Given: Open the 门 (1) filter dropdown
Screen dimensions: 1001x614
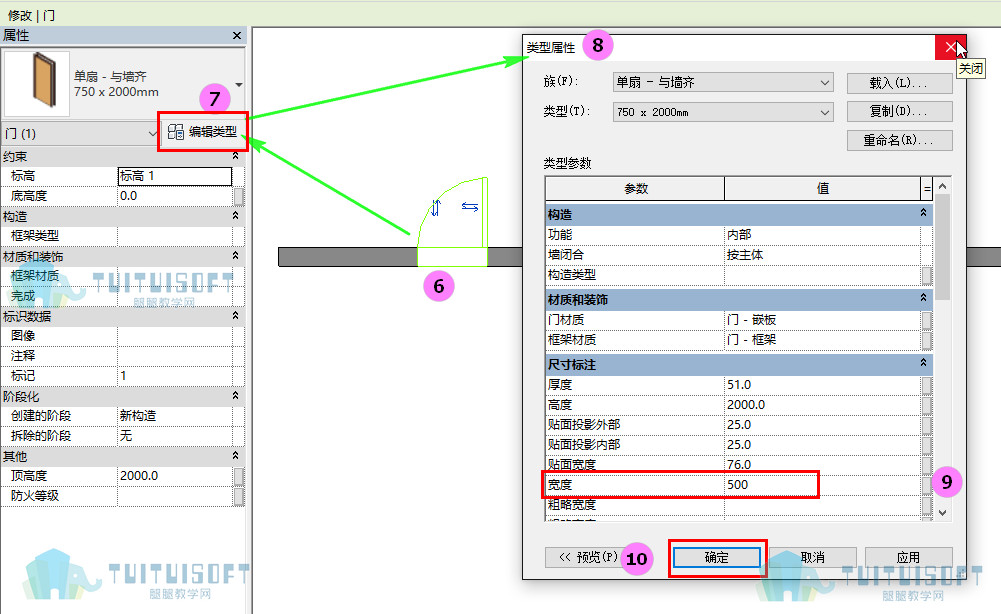Looking at the screenshot, I should [x=152, y=133].
